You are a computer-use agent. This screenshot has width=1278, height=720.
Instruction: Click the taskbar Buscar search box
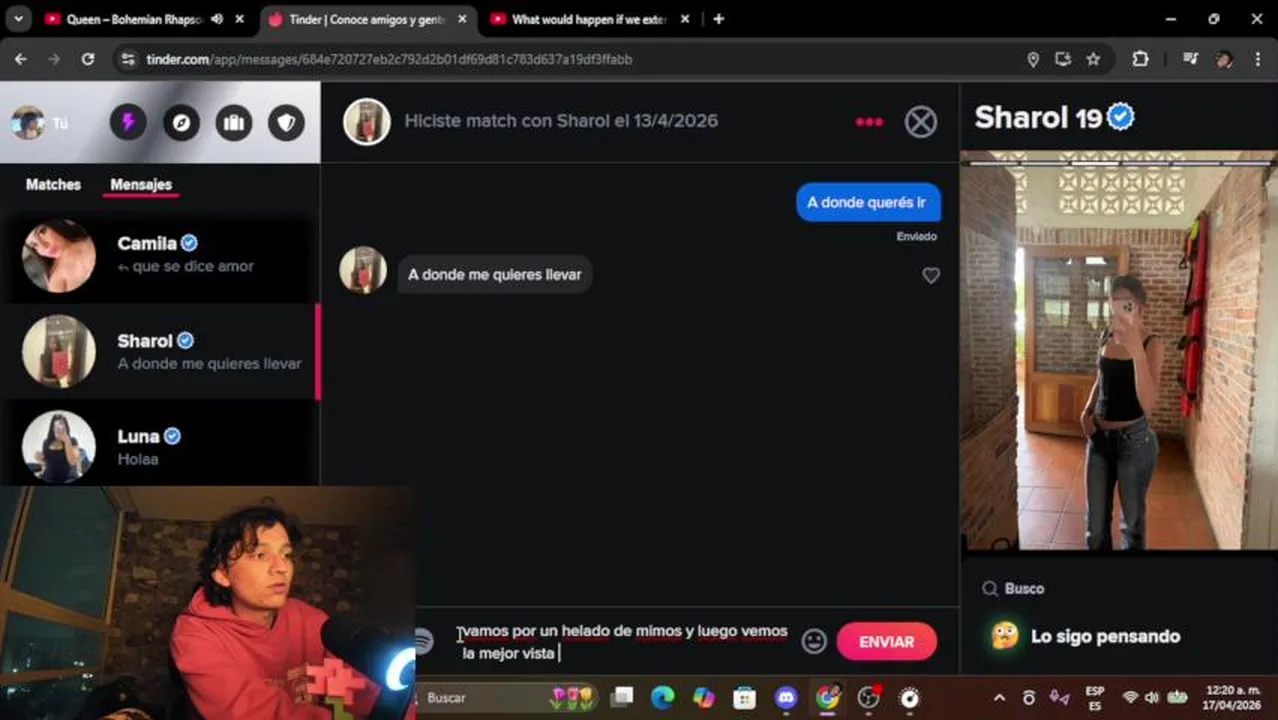pyautogui.click(x=505, y=697)
